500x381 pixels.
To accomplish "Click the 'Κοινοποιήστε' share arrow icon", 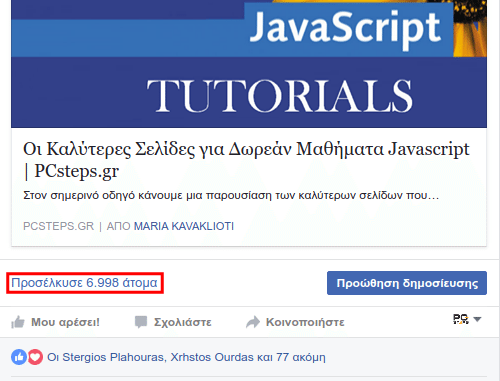I will (253, 322).
